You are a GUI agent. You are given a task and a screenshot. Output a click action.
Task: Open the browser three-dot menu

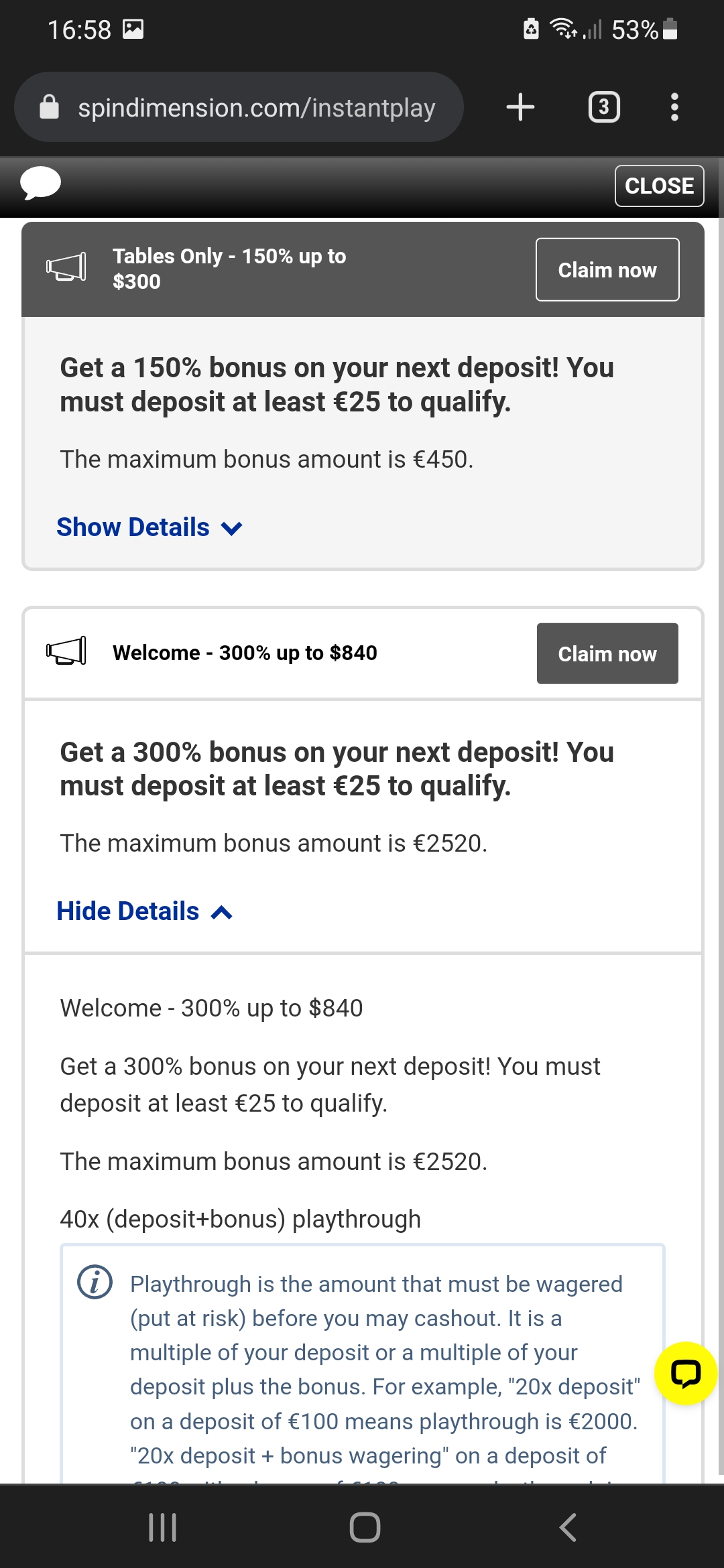tap(674, 107)
